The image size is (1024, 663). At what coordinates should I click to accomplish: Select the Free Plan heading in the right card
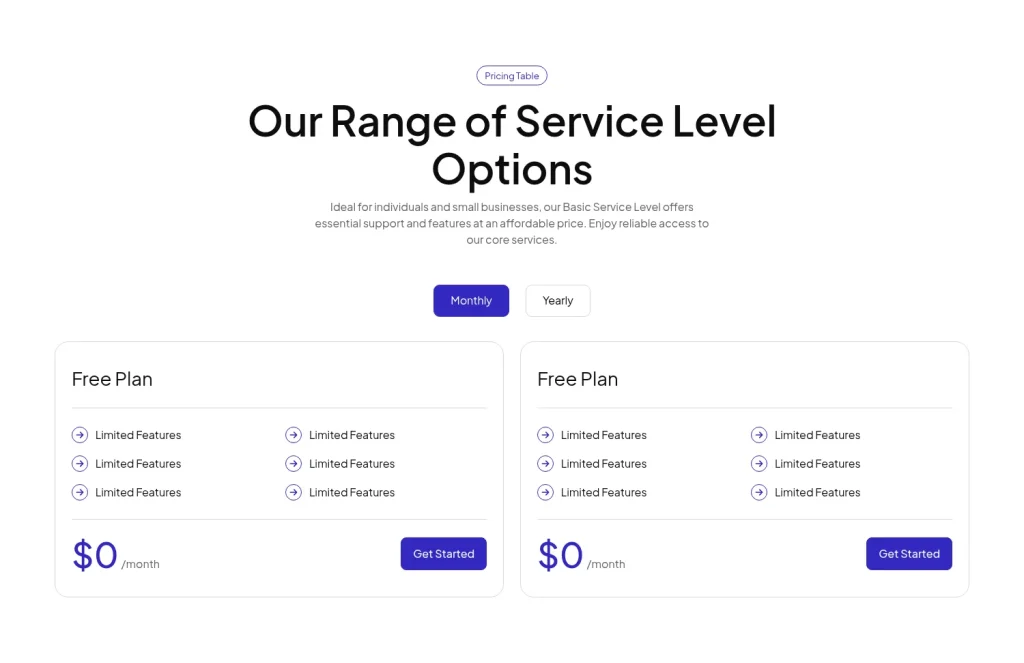pos(578,379)
